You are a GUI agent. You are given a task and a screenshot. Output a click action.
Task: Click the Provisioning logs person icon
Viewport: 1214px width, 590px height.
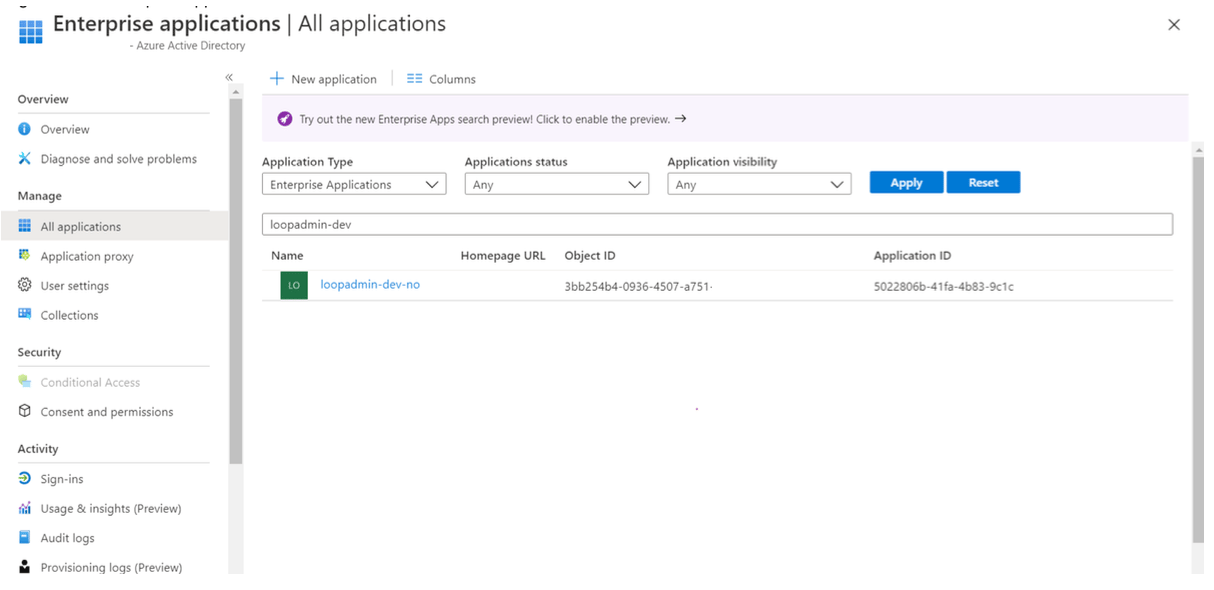coord(25,567)
